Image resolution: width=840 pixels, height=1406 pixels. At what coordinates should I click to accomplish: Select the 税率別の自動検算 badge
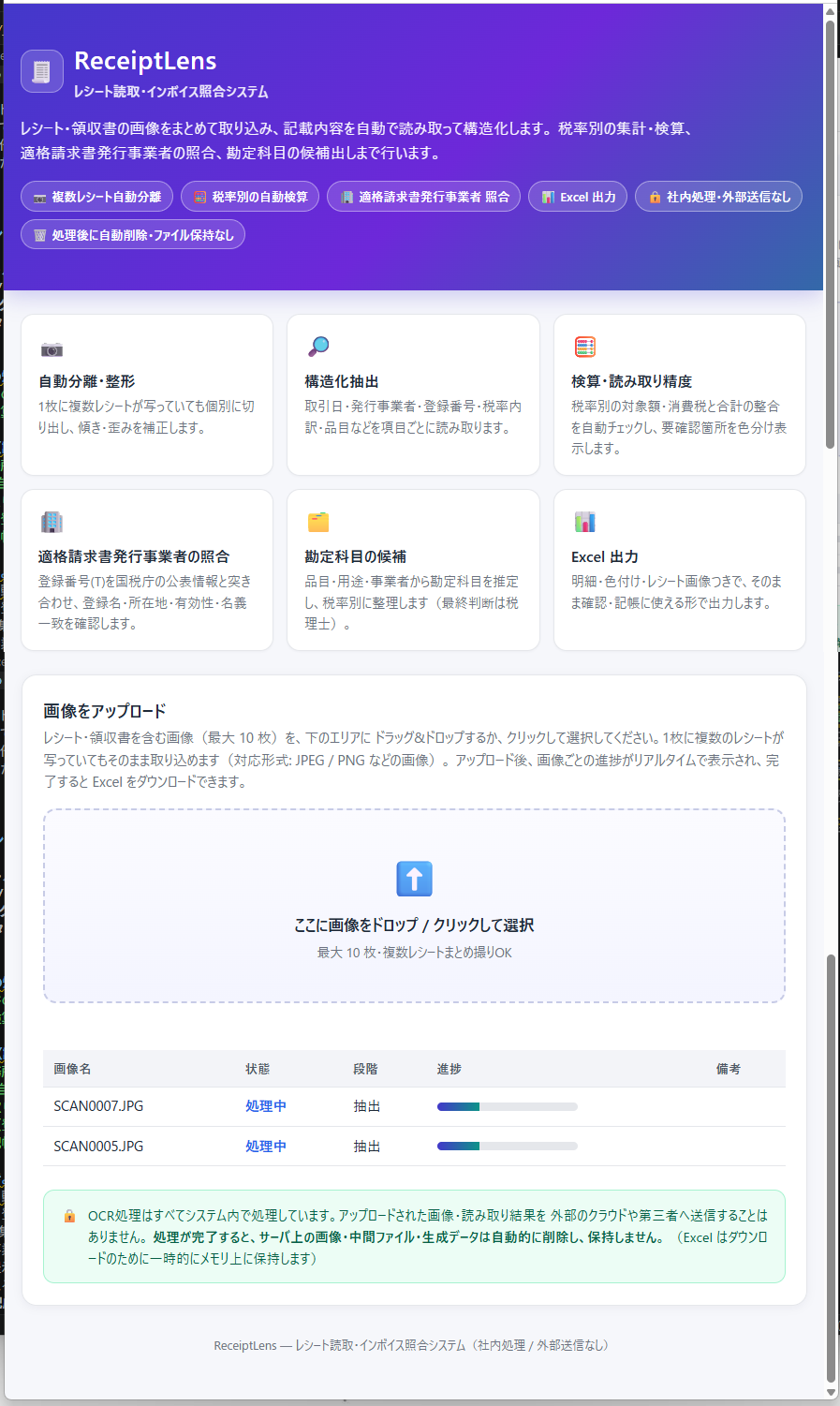[x=250, y=197]
